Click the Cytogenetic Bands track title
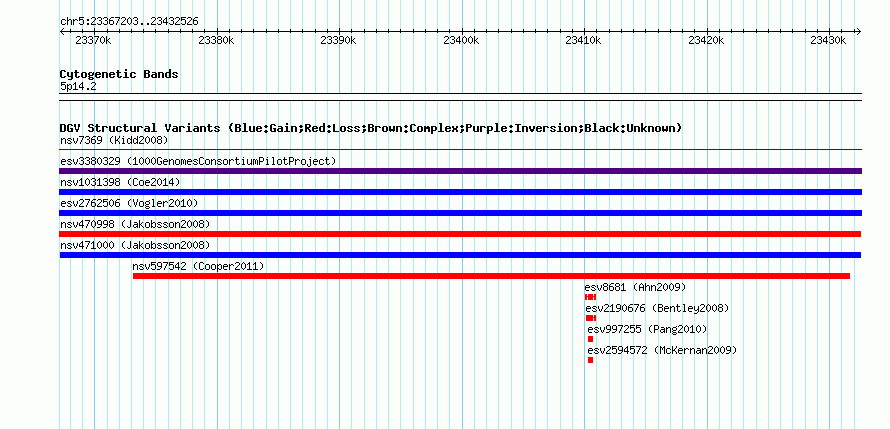 [x=119, y=74]
